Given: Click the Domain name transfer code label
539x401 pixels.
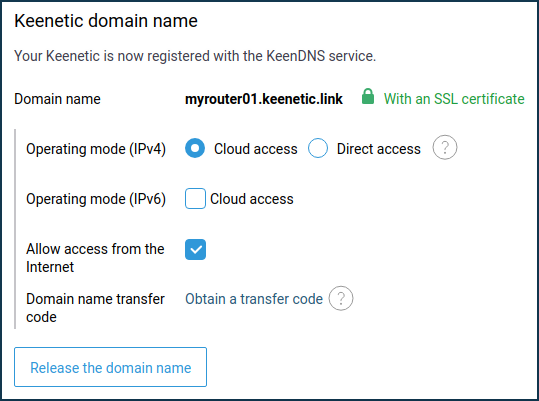Looking at the screenshot, I should 96,308.
